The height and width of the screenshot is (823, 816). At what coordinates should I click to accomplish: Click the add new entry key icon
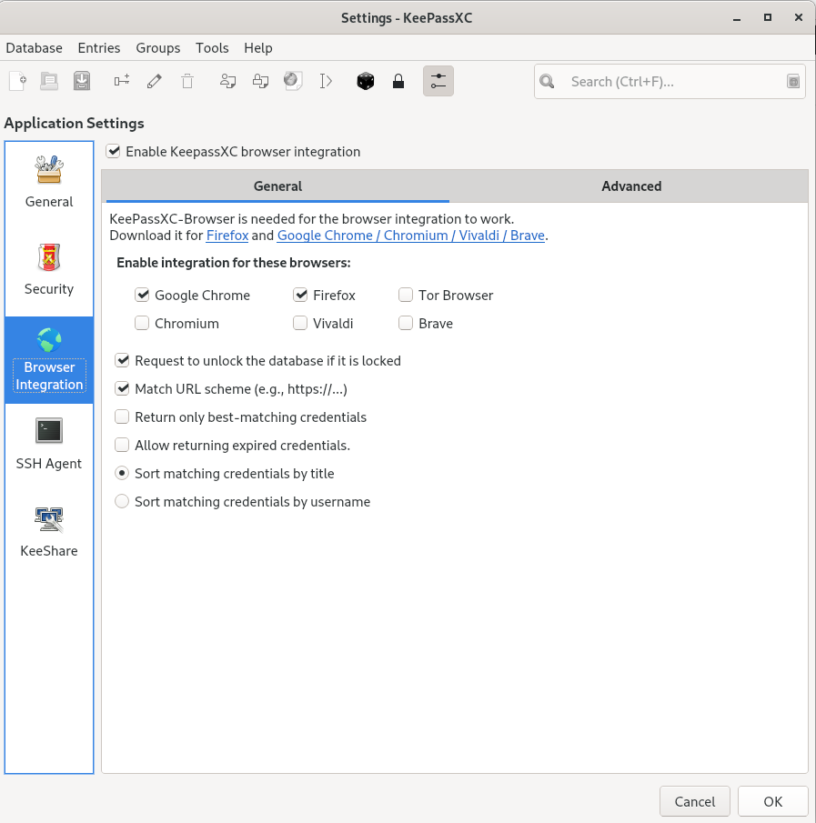click(x=121, y=81)
